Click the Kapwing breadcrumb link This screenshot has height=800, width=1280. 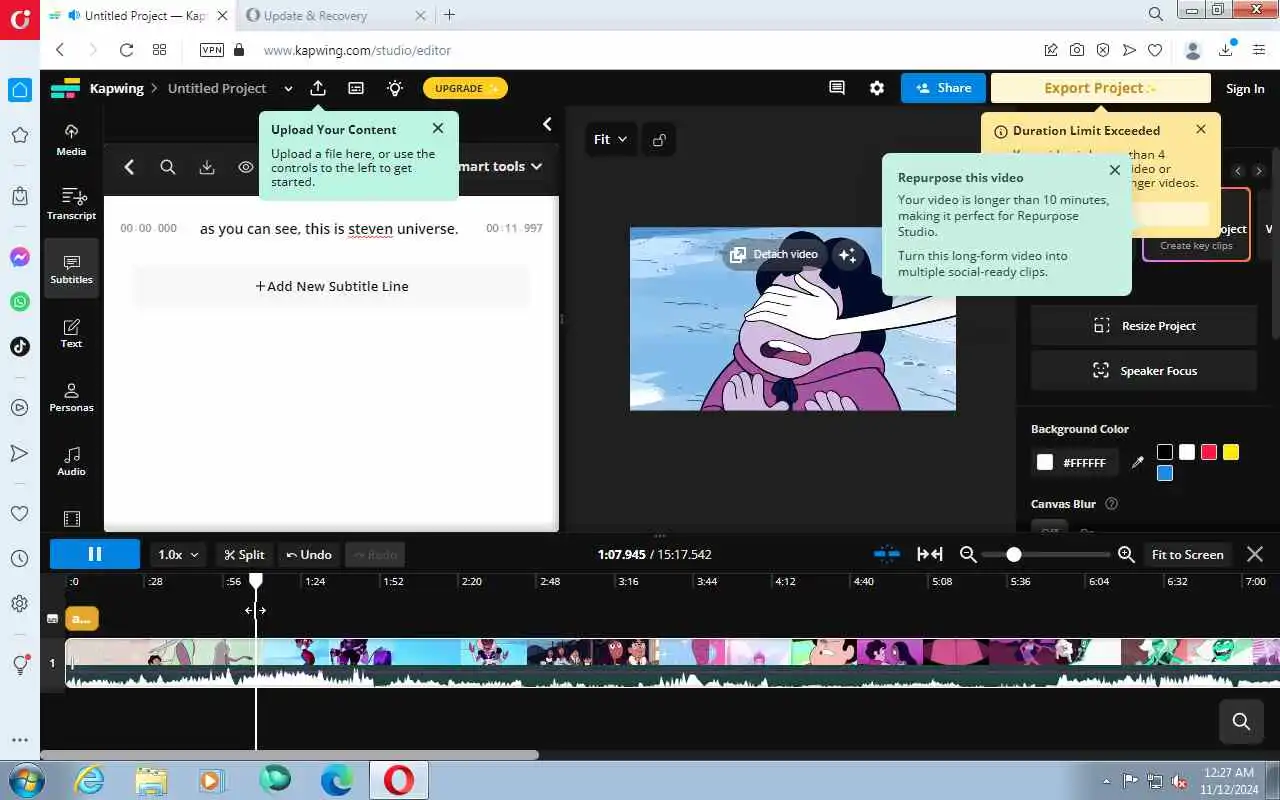coord(116,88)
